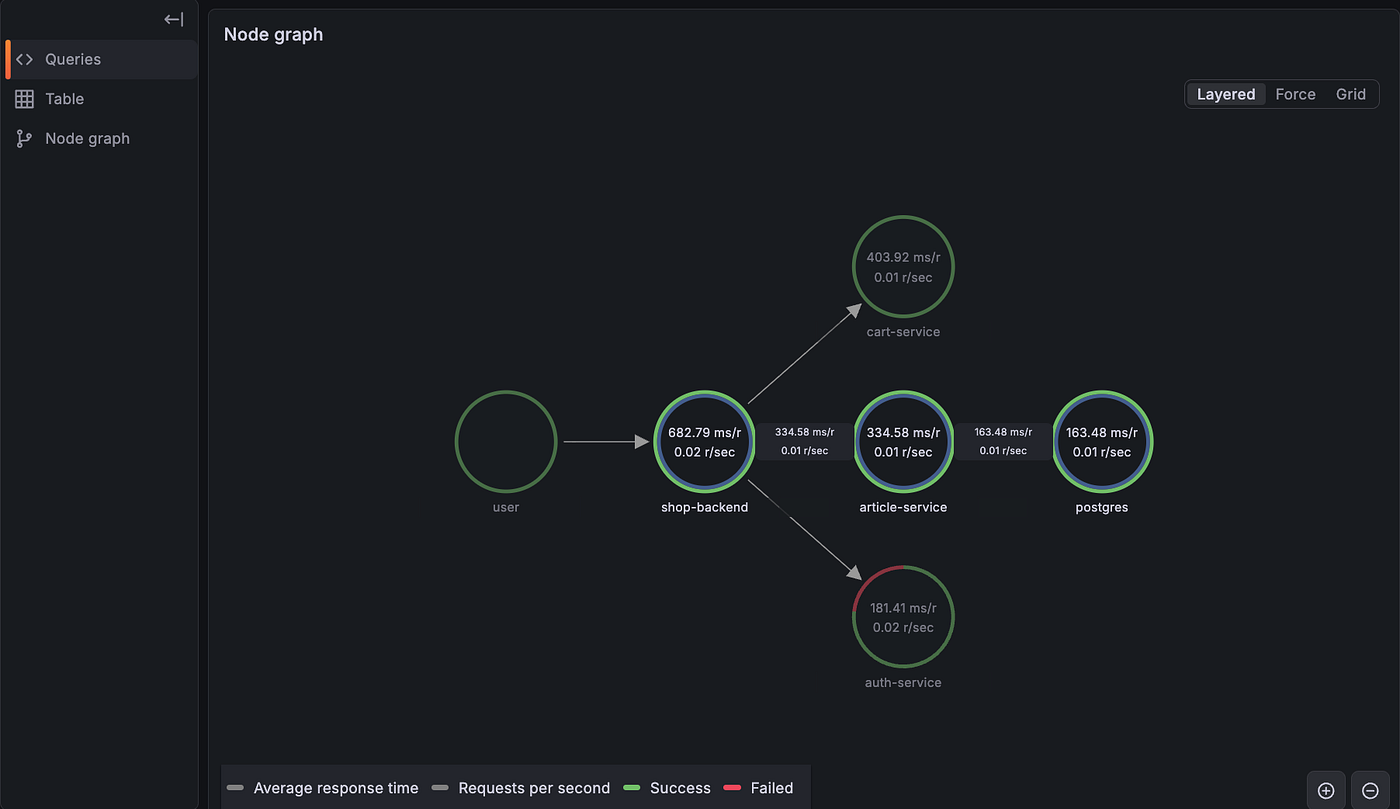
Task: Click the Requests per second legend entry
Action: pyautogui.click(x=521, y=788)
